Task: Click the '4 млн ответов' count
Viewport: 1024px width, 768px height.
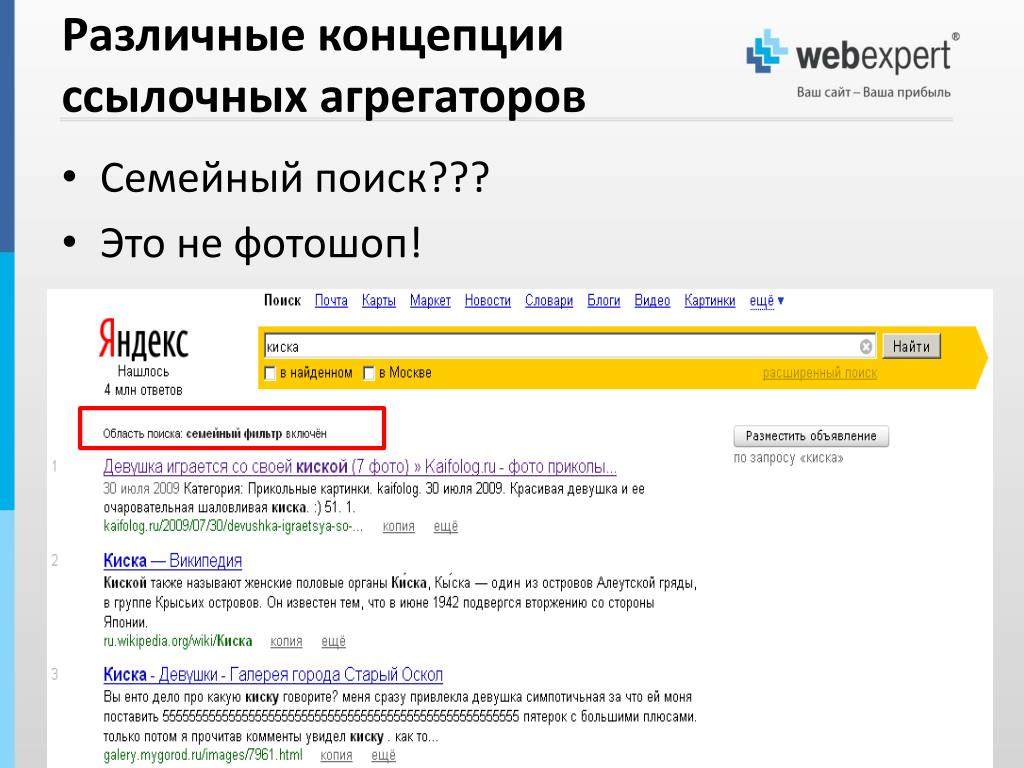Action: coord(143,391)
